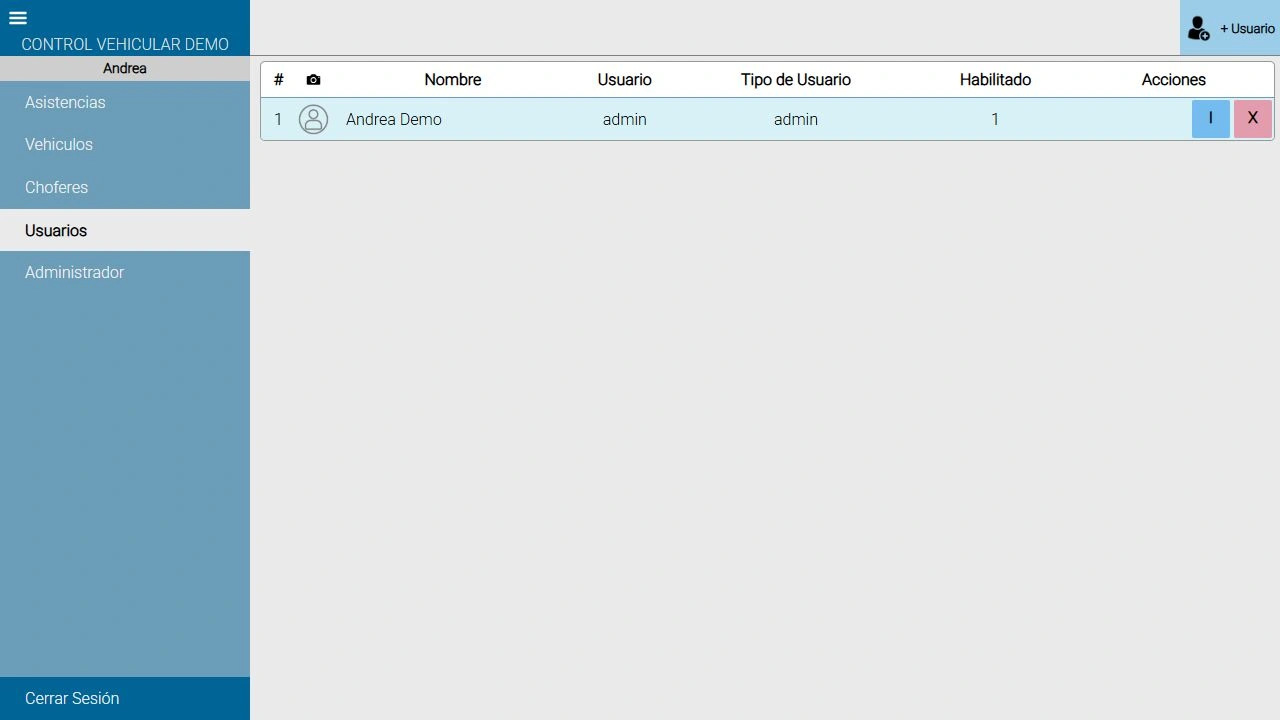Click the + Usuario label

click(x=1247, y=28)
